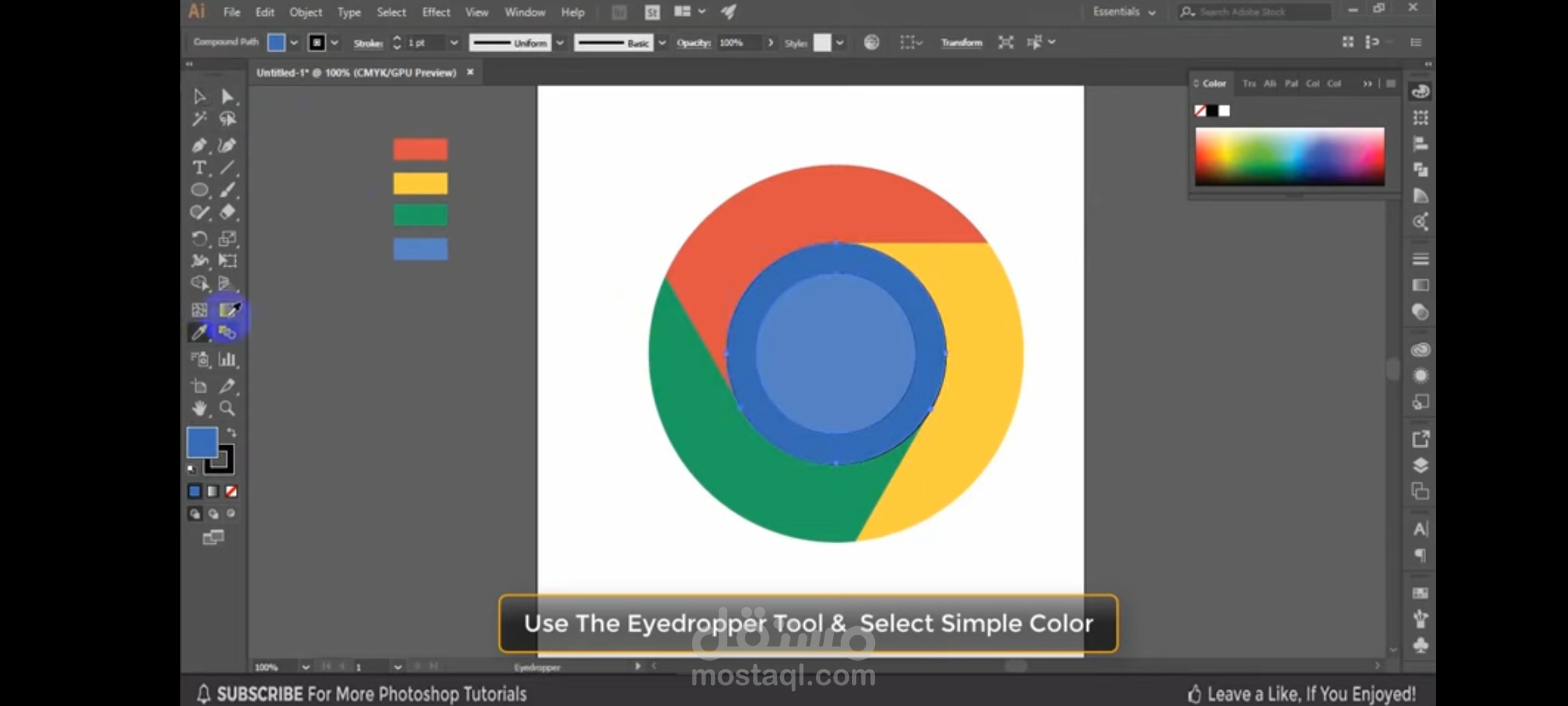The height and width of the screenshot is (706, 1568).
Task: Open the zoom level dropdown at 100%
Action: (x=305, y=667)
